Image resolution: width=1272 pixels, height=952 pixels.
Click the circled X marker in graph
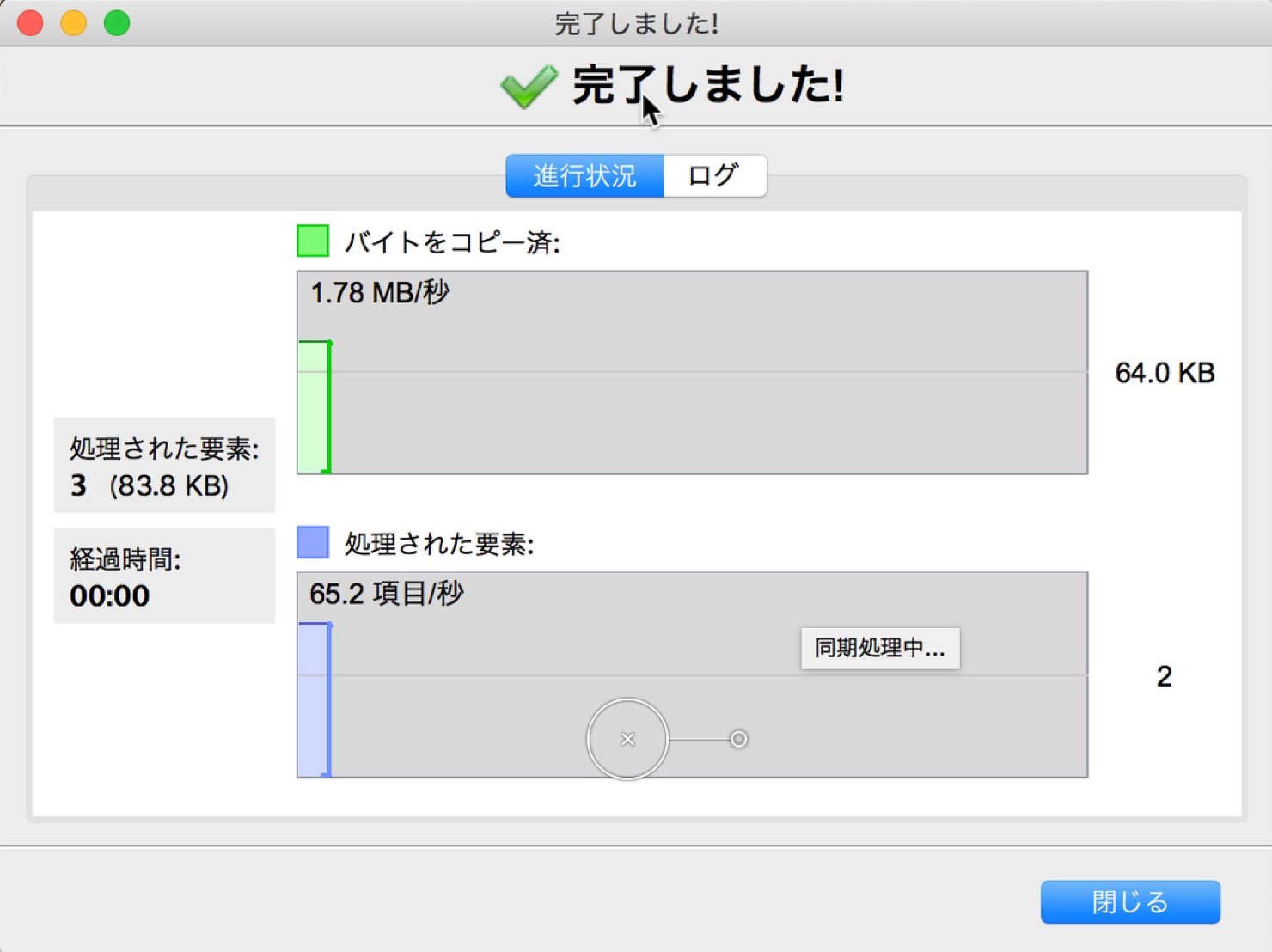pos(627,739)
